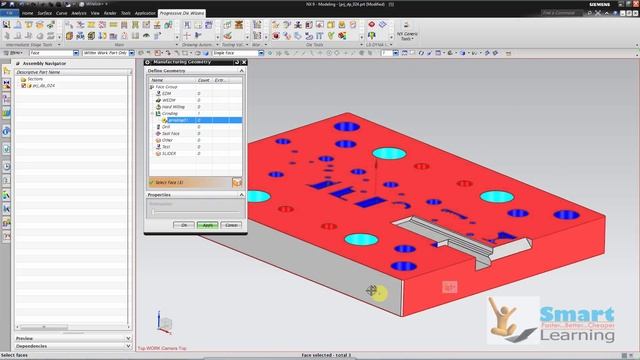Click the Drawing Automation first icon
The width and height of the screenshot is (640, 360).
point(187,25)
